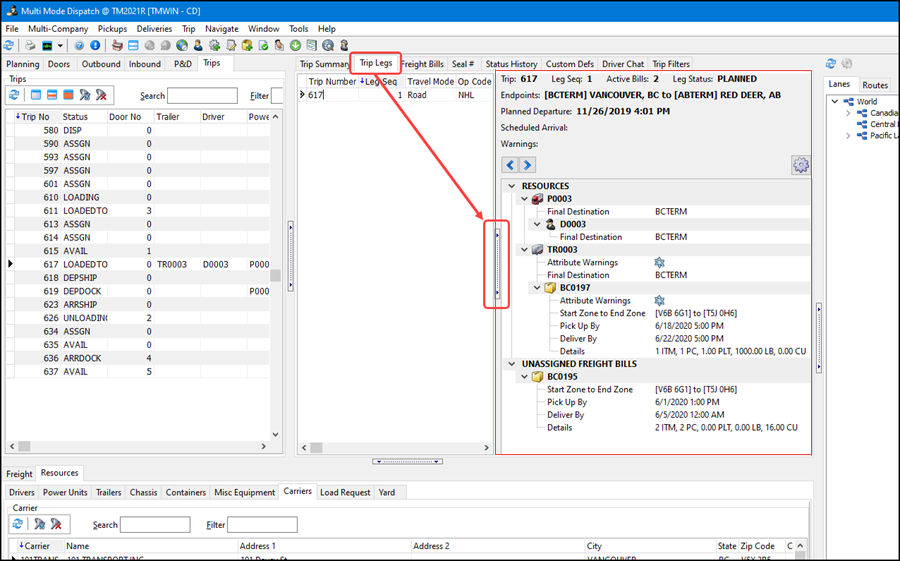This screenshot has height=561, width=900.
Task: Click the next leg right arrow button
Action: pyautogui.click(x=527, y=165)
